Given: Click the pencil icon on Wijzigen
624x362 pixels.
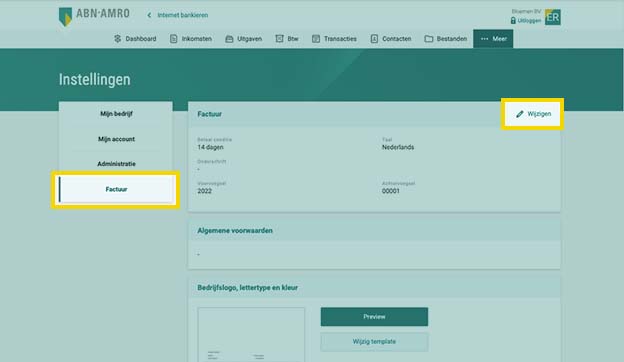Looking at the screenshot, I should (x=520, y=114).
